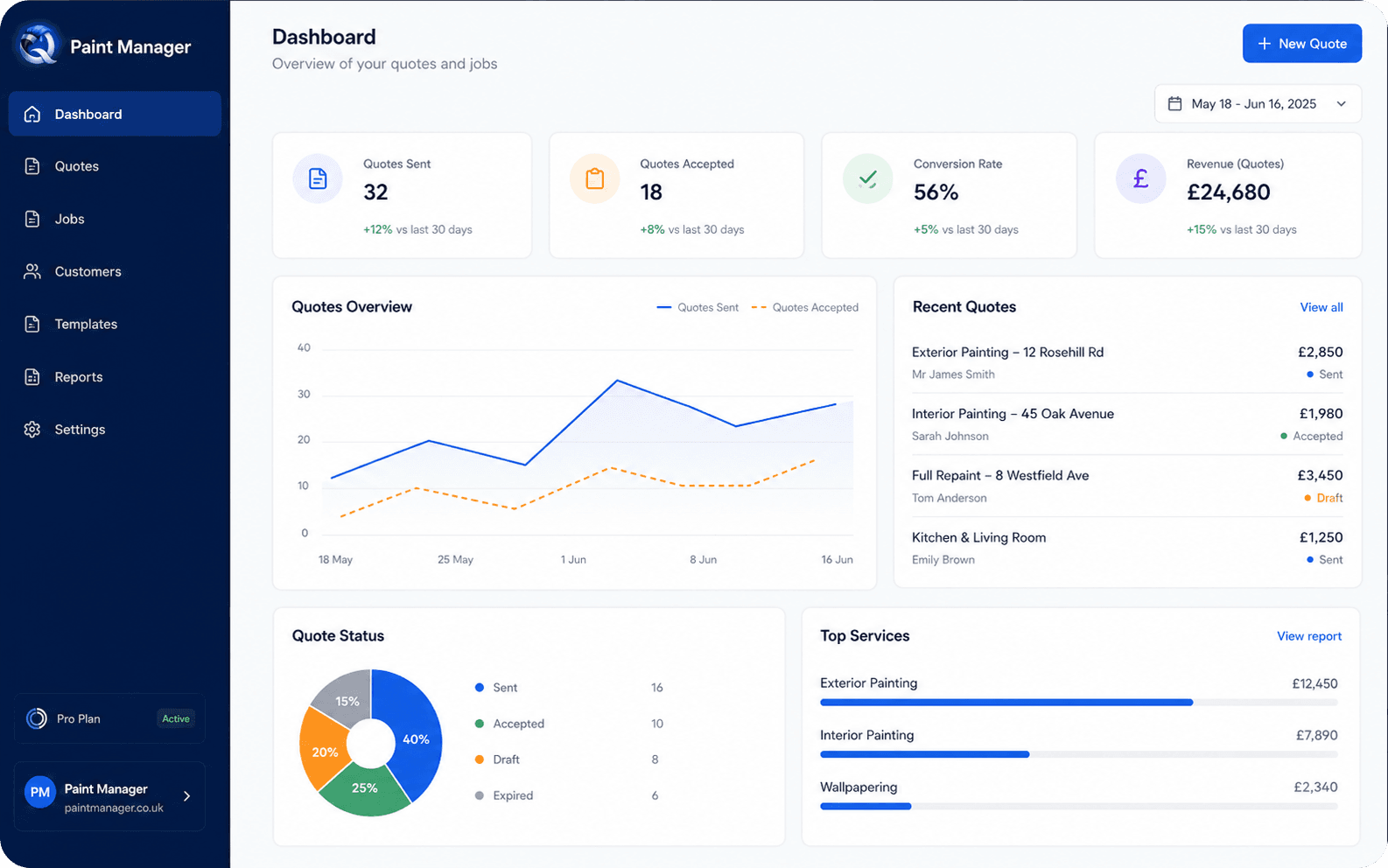Click the Paint Manager logo icon

tap(39, 45)
